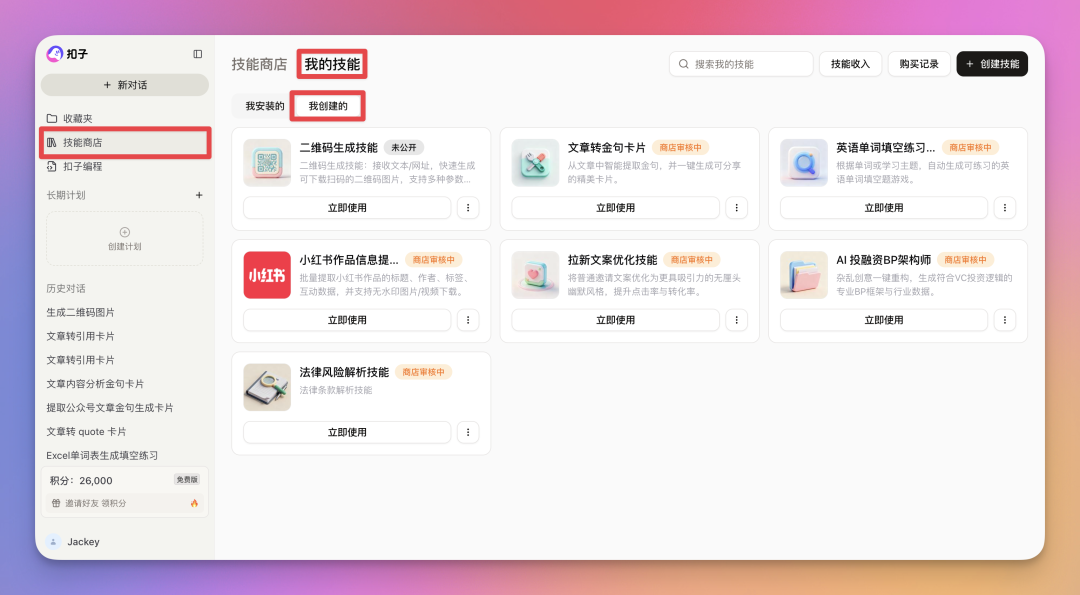Open 技能收入 page
The image size is (1080, 595).
(850, 64)
